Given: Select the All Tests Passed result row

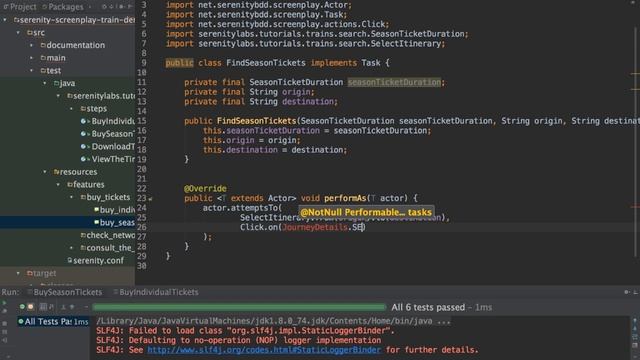Looking at the screenshot, I should [53, 322].
